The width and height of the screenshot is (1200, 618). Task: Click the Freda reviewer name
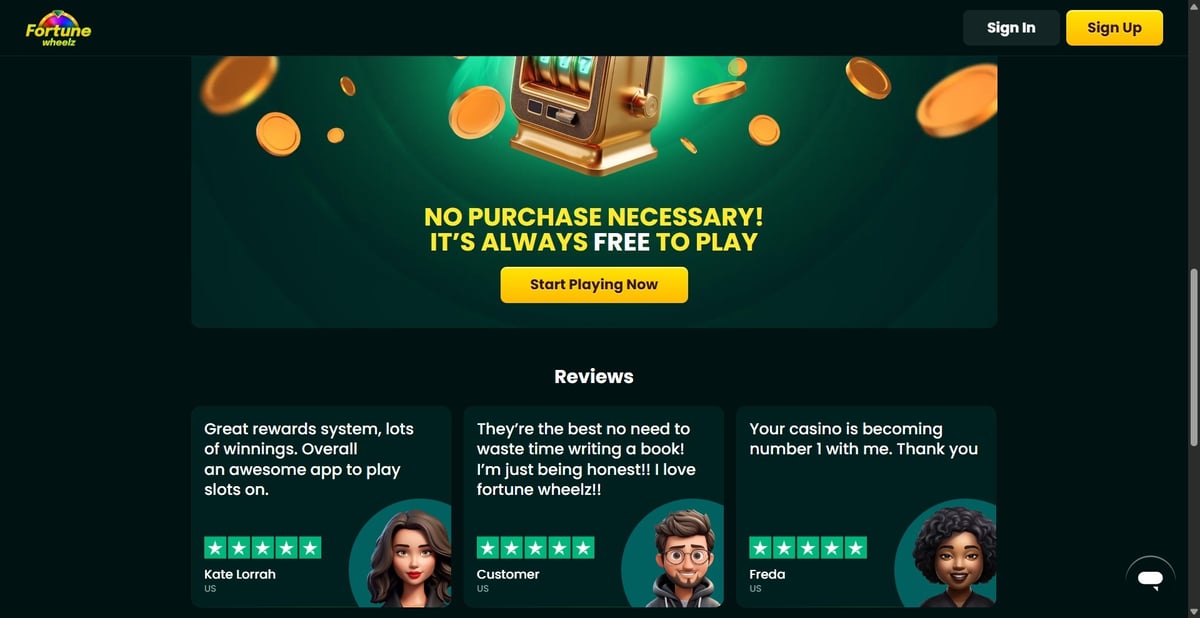(767, 574)
